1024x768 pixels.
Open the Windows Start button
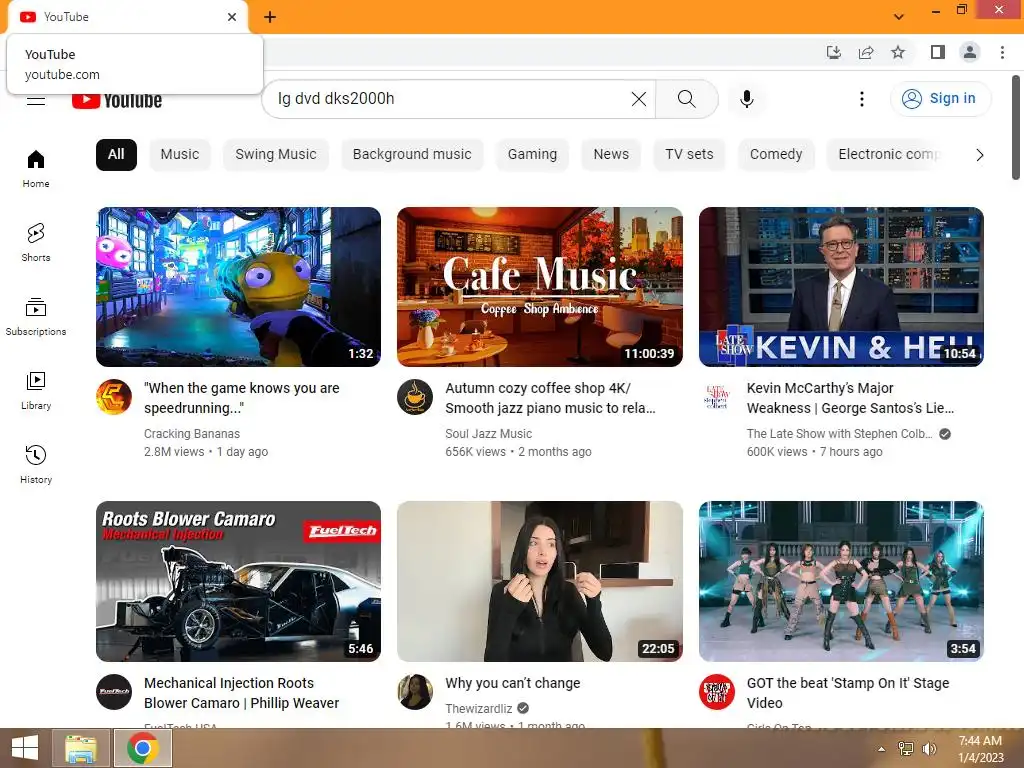[25, 748]
